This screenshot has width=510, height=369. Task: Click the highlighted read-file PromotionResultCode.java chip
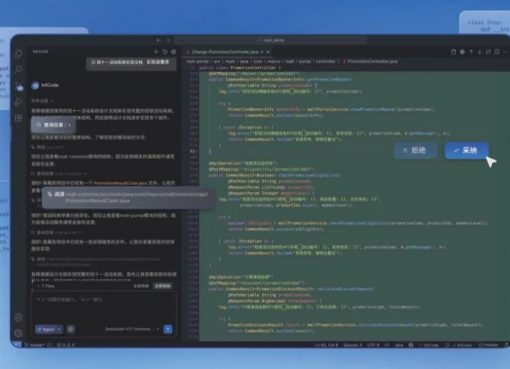tap(128, 197)
